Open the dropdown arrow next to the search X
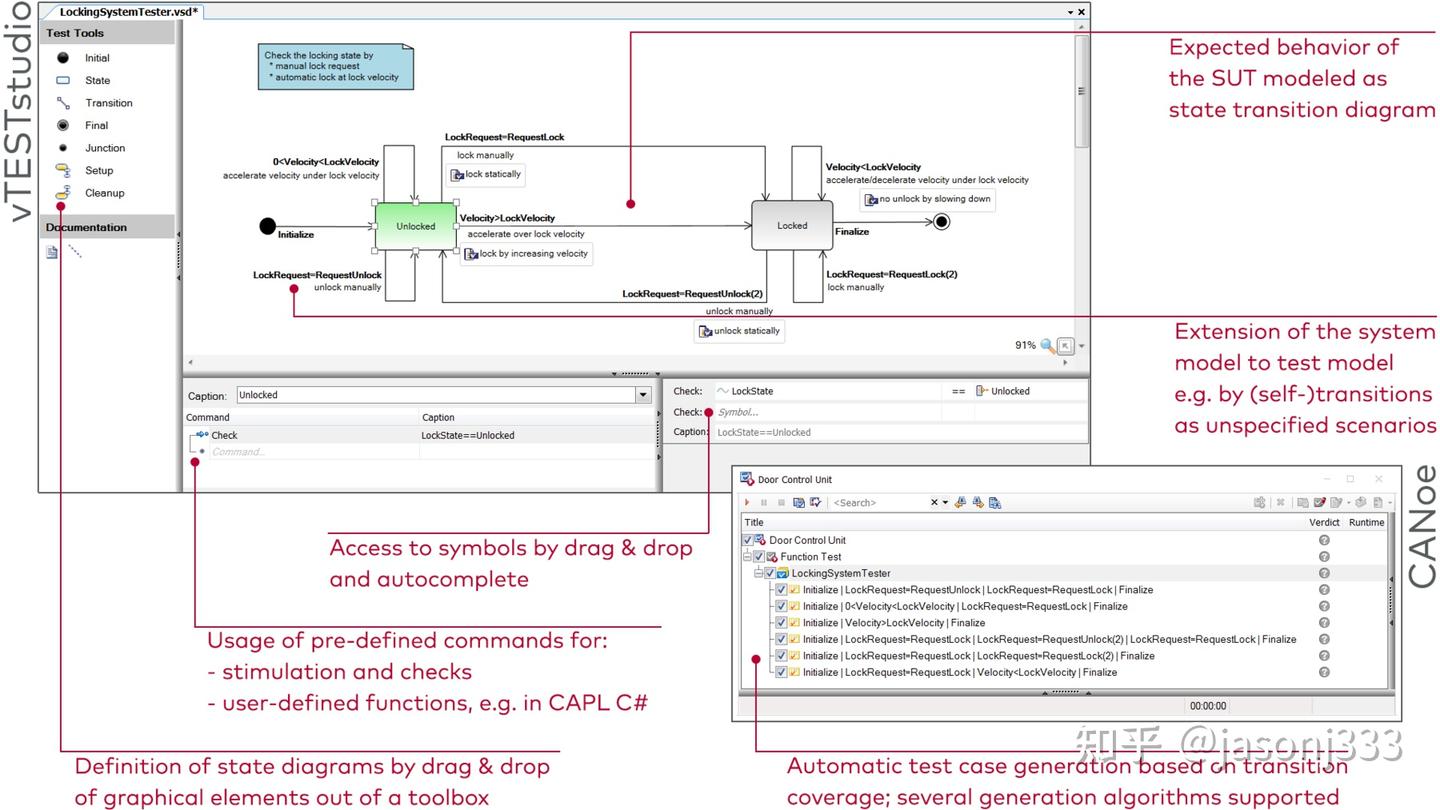 click(945, 503)
